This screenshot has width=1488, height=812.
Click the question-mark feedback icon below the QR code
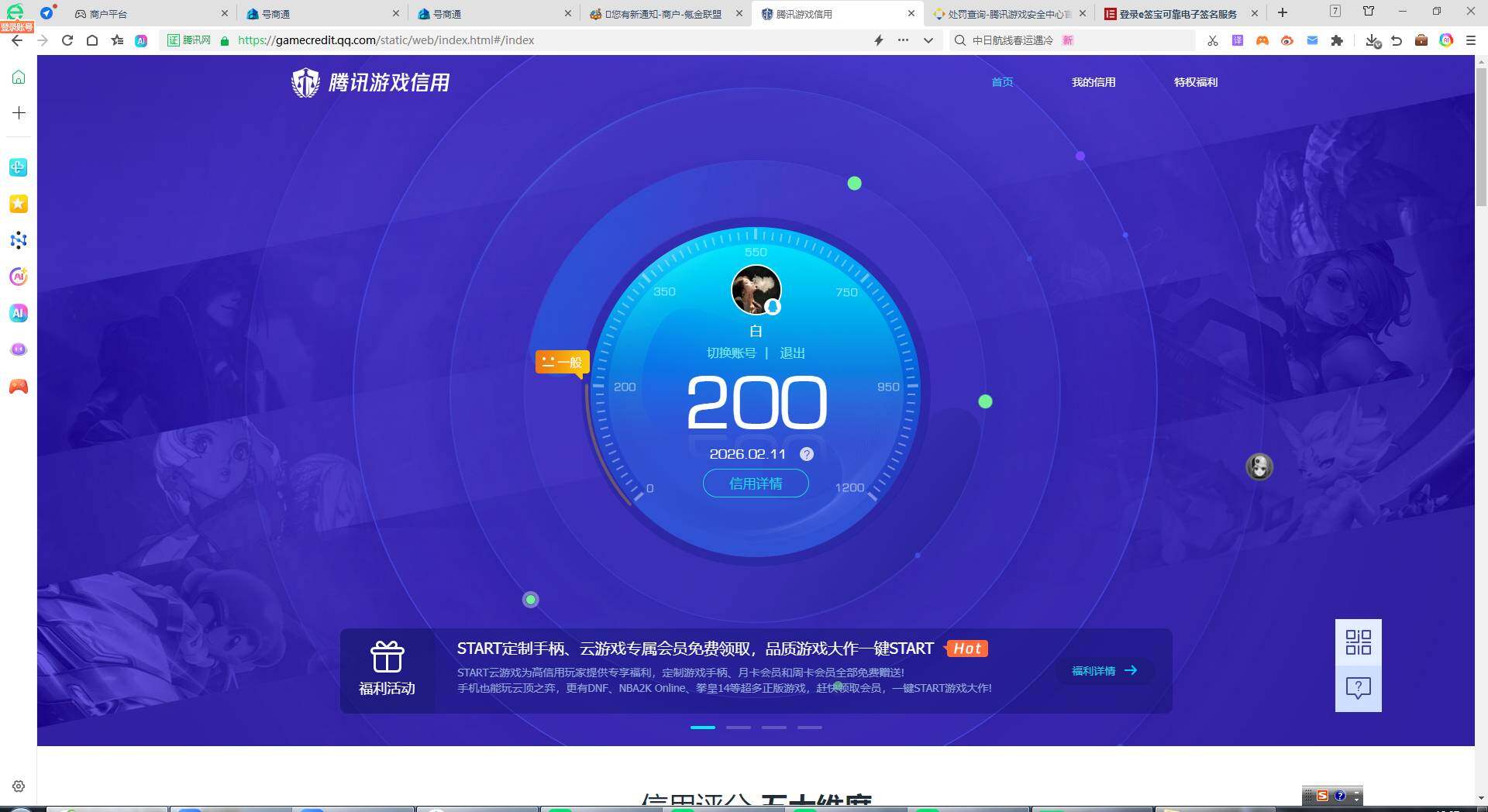click(1357, 688)
